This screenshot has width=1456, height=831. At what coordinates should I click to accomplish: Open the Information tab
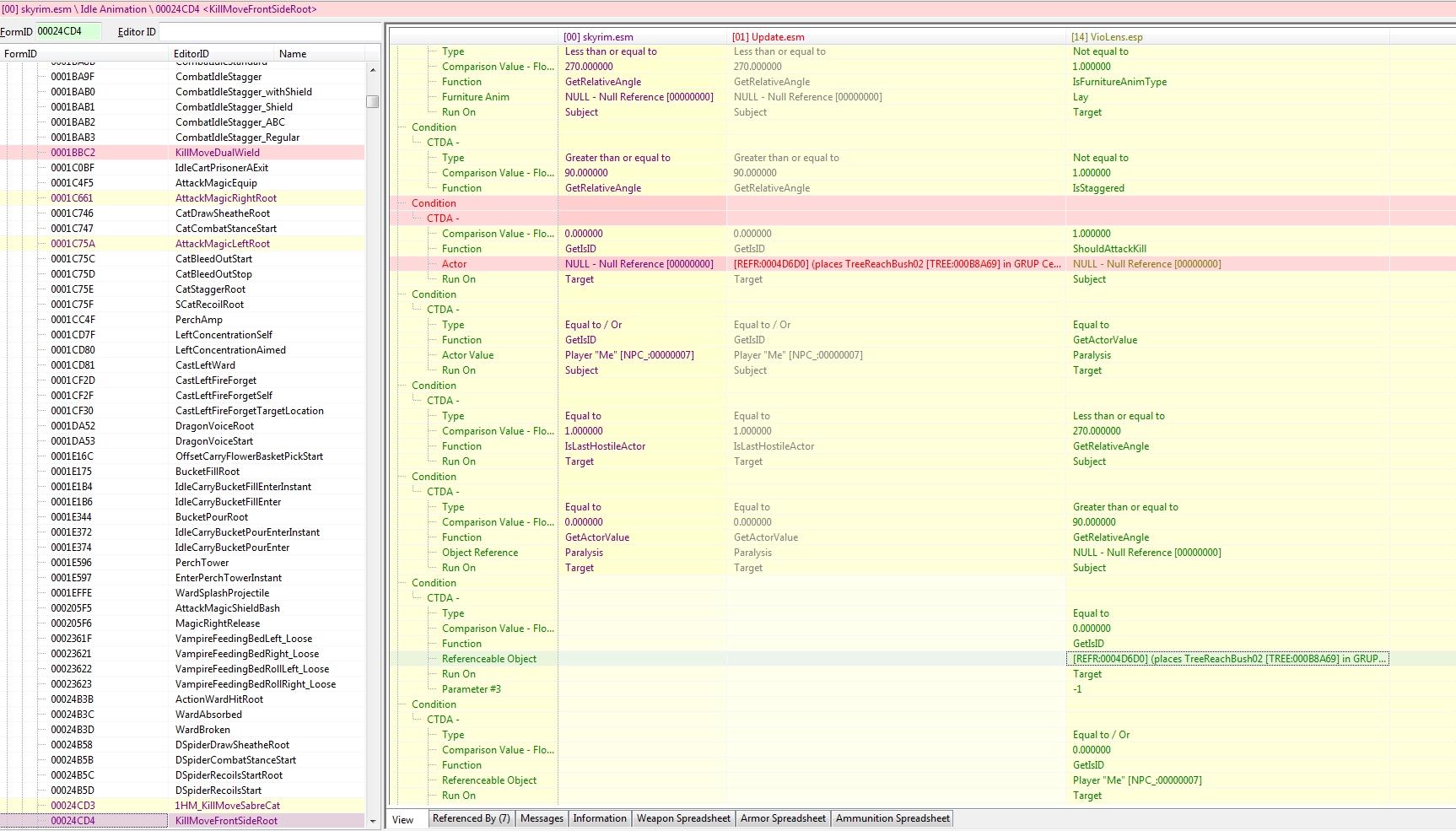click(x=600, y=818)
